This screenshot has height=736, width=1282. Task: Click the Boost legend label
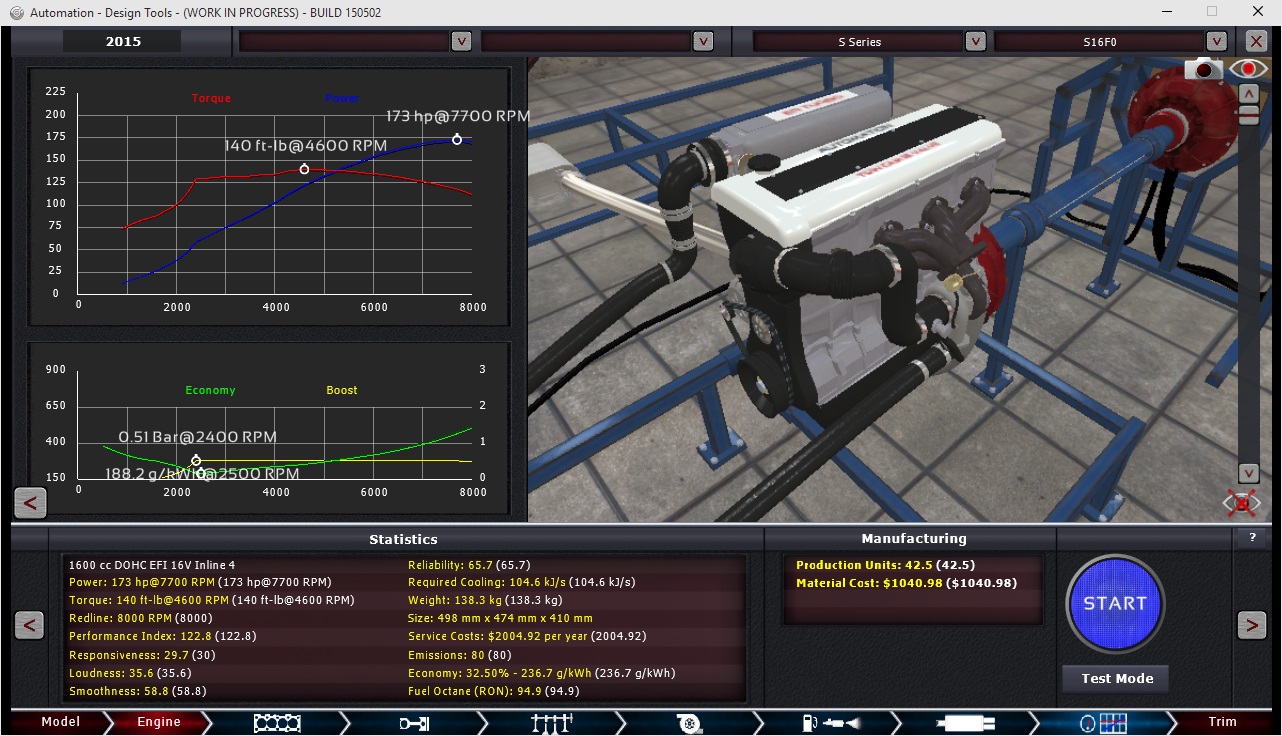pyautogui.click(x=342, y=390)
